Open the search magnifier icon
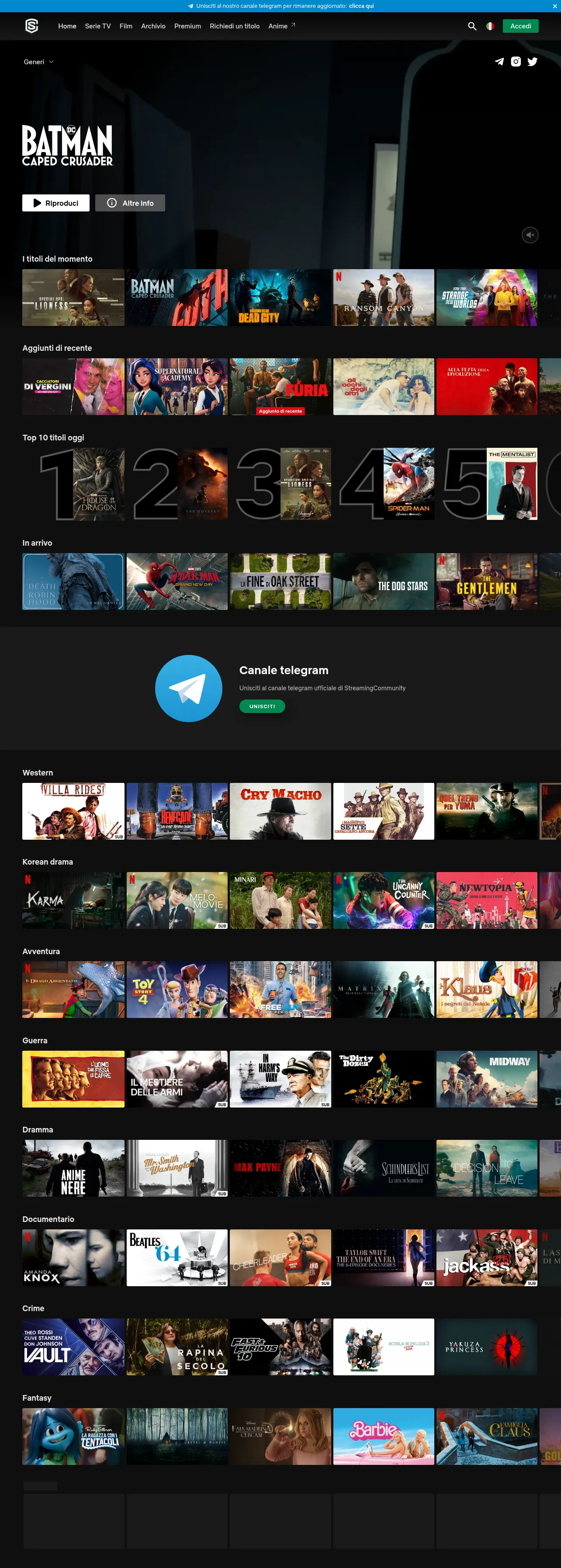 pos(471,26)
